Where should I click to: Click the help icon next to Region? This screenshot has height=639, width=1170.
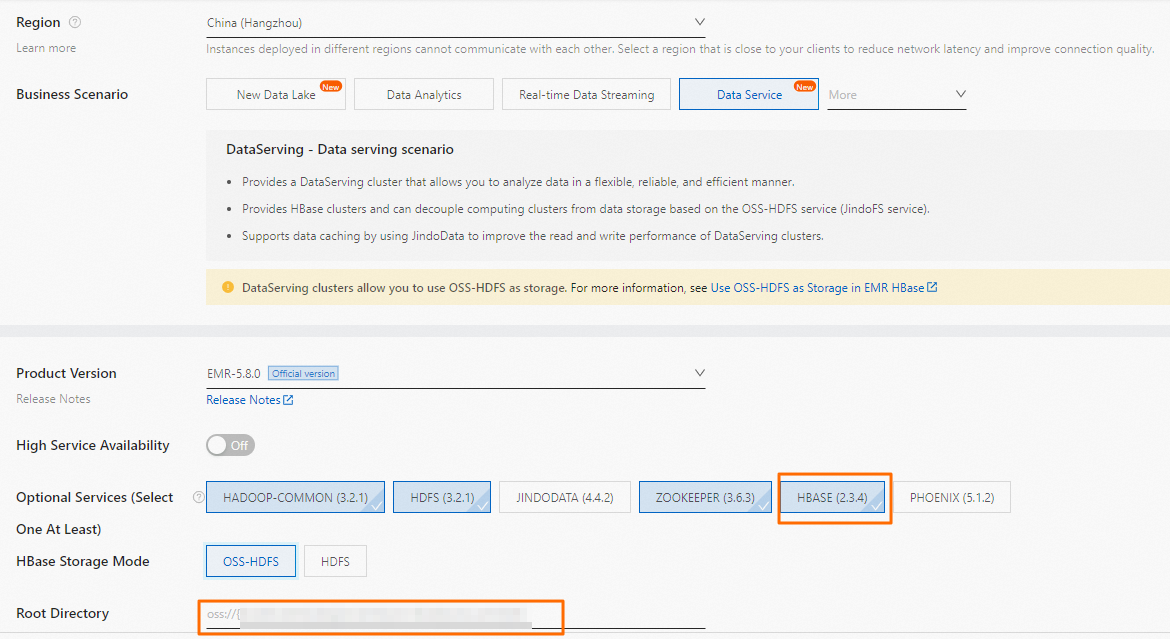point(77,21)
